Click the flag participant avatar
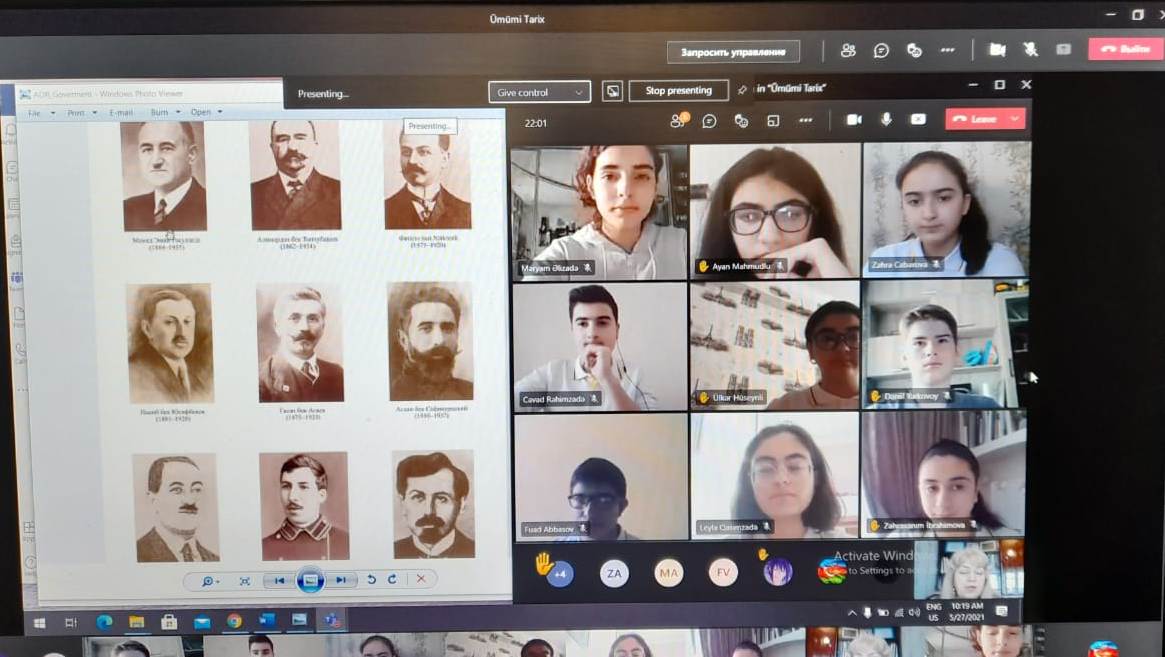Image resolution: width=1165 pixels, height=657 pixels. [x=832, y=571]
